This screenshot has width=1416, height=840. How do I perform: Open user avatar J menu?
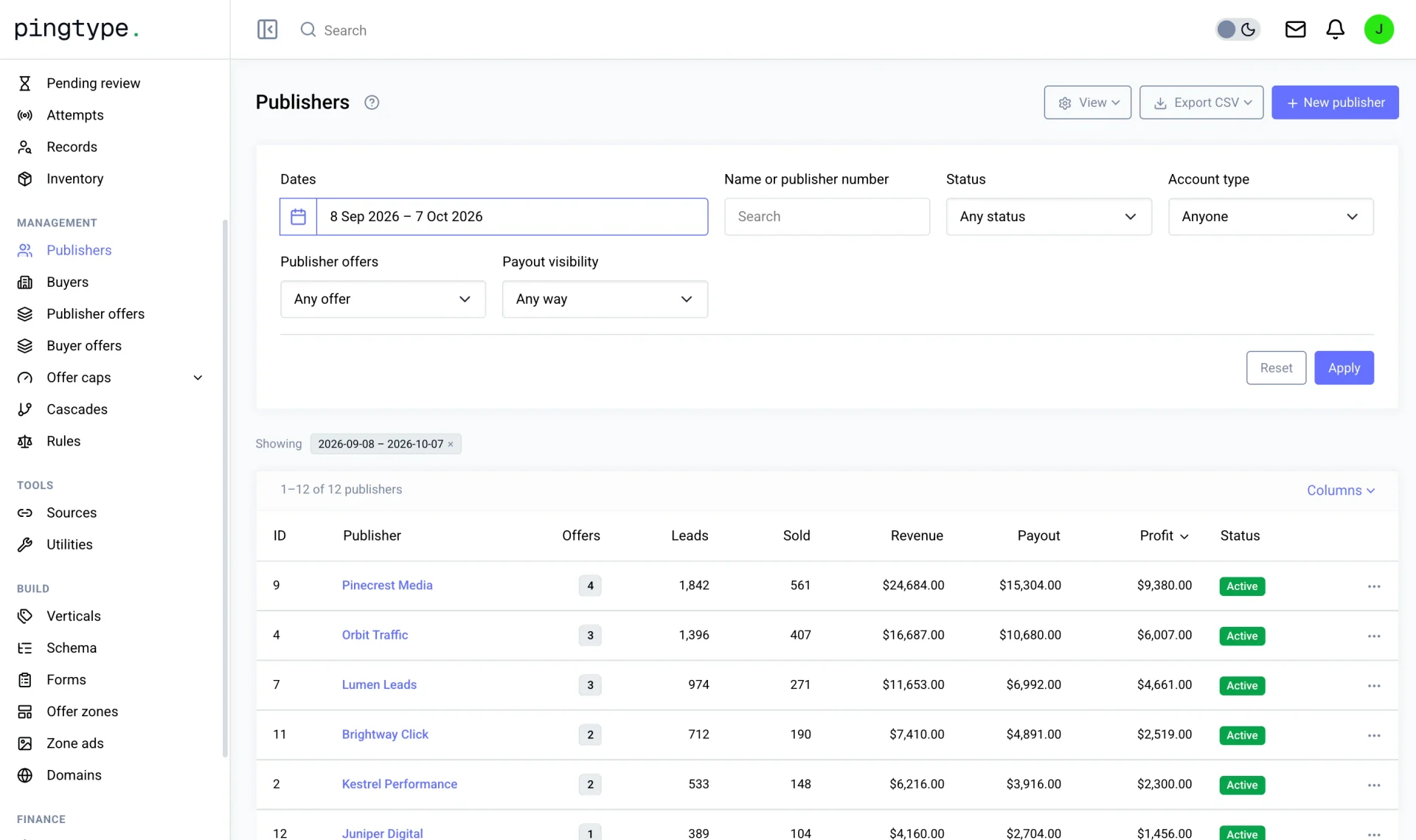(x=1378, y=29)
